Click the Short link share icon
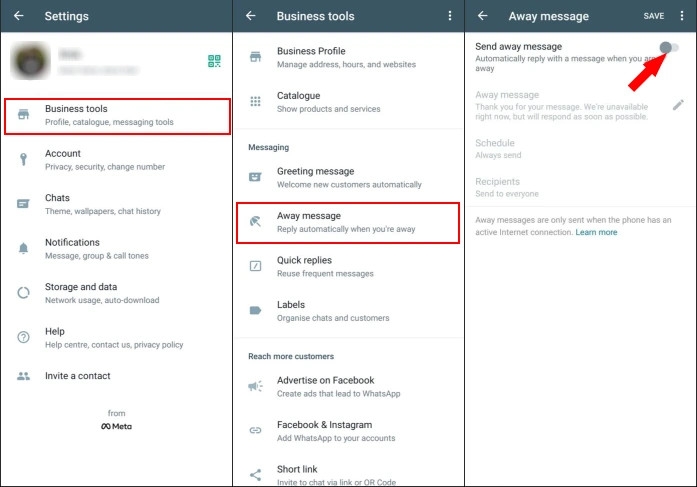 click(x=256, y=475)
